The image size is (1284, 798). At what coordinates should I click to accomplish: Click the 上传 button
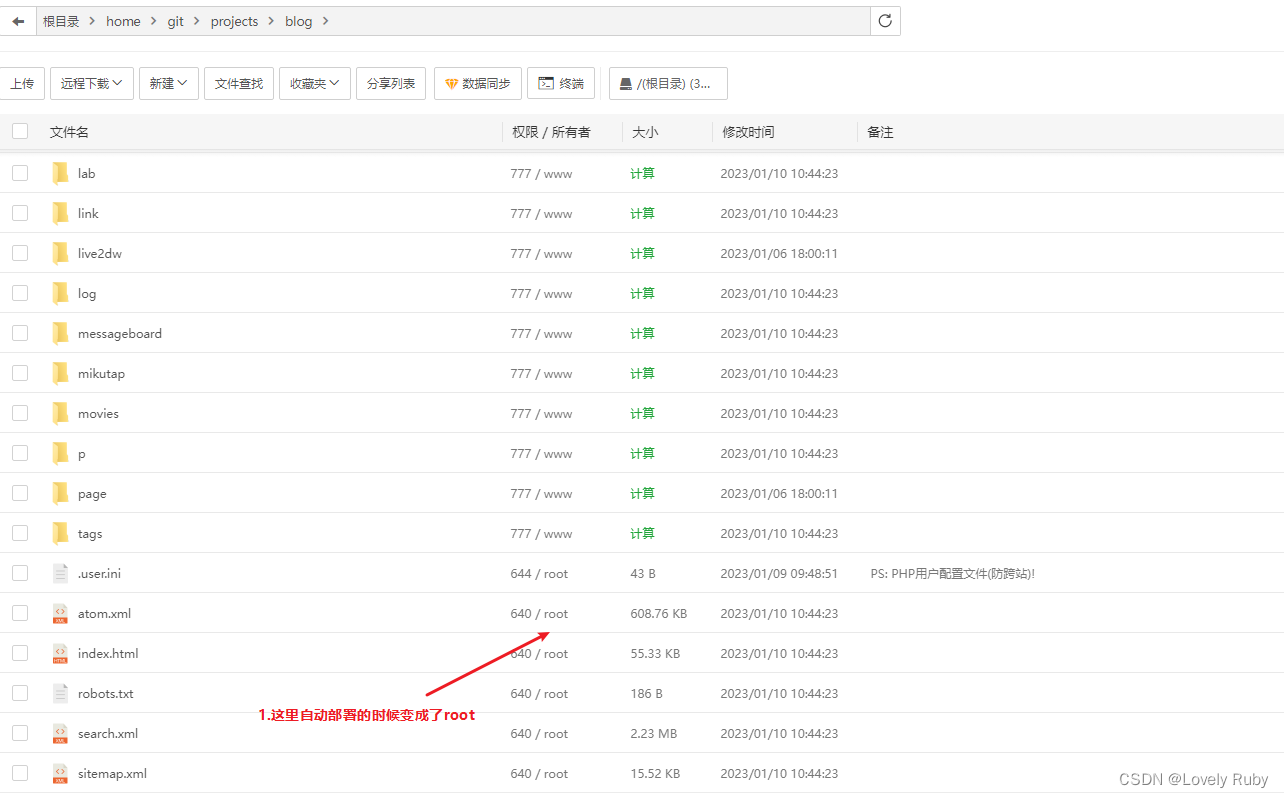pyautogui.click(x=22, y=84)
